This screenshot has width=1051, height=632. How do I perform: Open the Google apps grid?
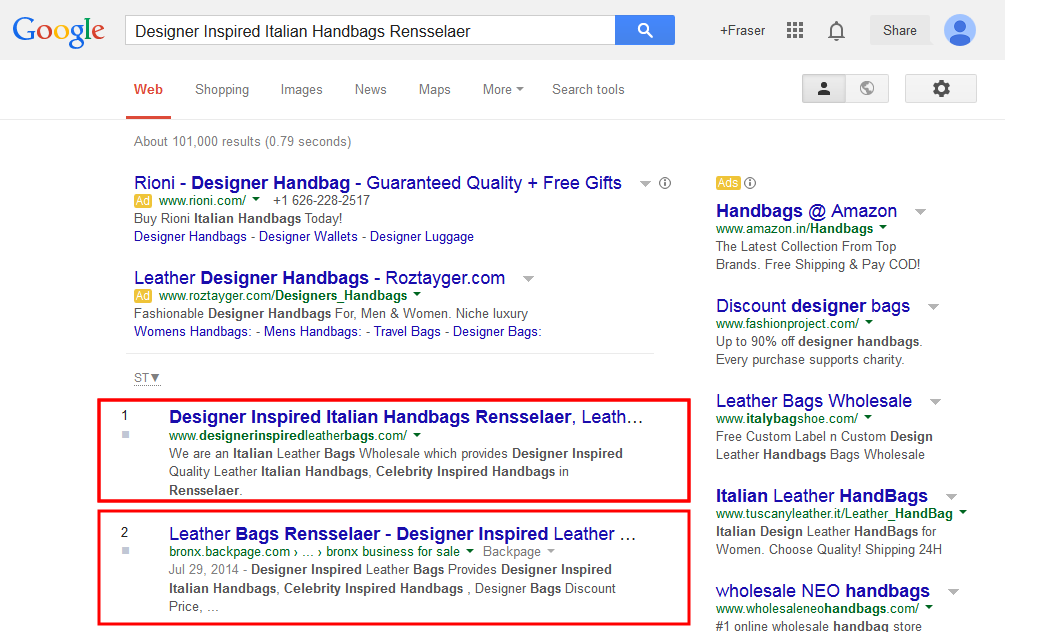click(x=794, y=30)
